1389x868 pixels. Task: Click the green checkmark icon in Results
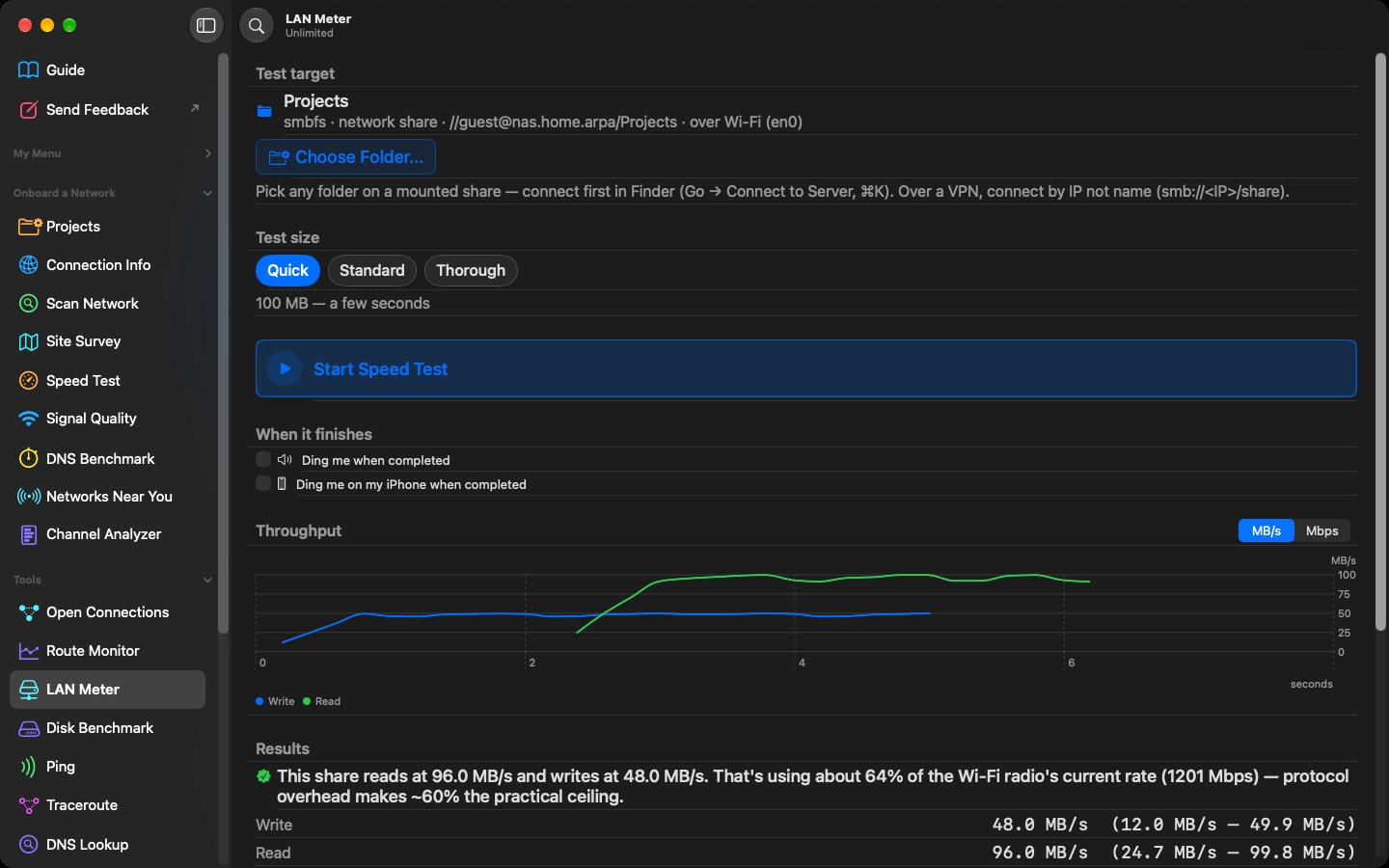click(x=263, y=775)
